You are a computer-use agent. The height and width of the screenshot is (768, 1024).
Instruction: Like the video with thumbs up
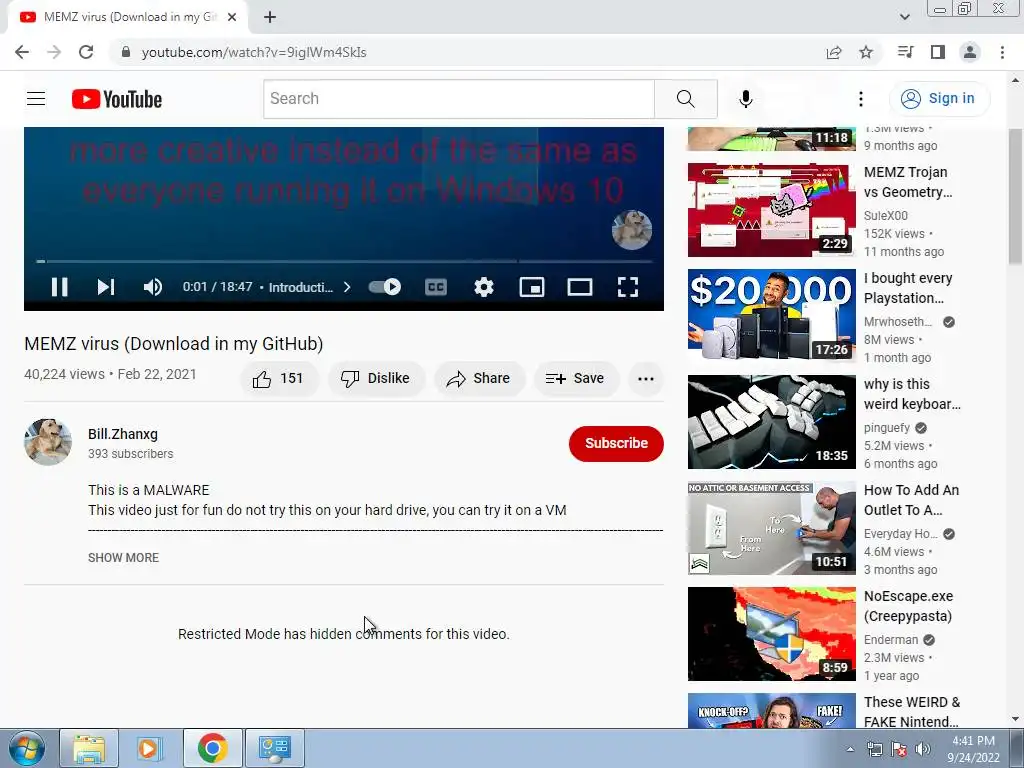(x=279, y=378)
